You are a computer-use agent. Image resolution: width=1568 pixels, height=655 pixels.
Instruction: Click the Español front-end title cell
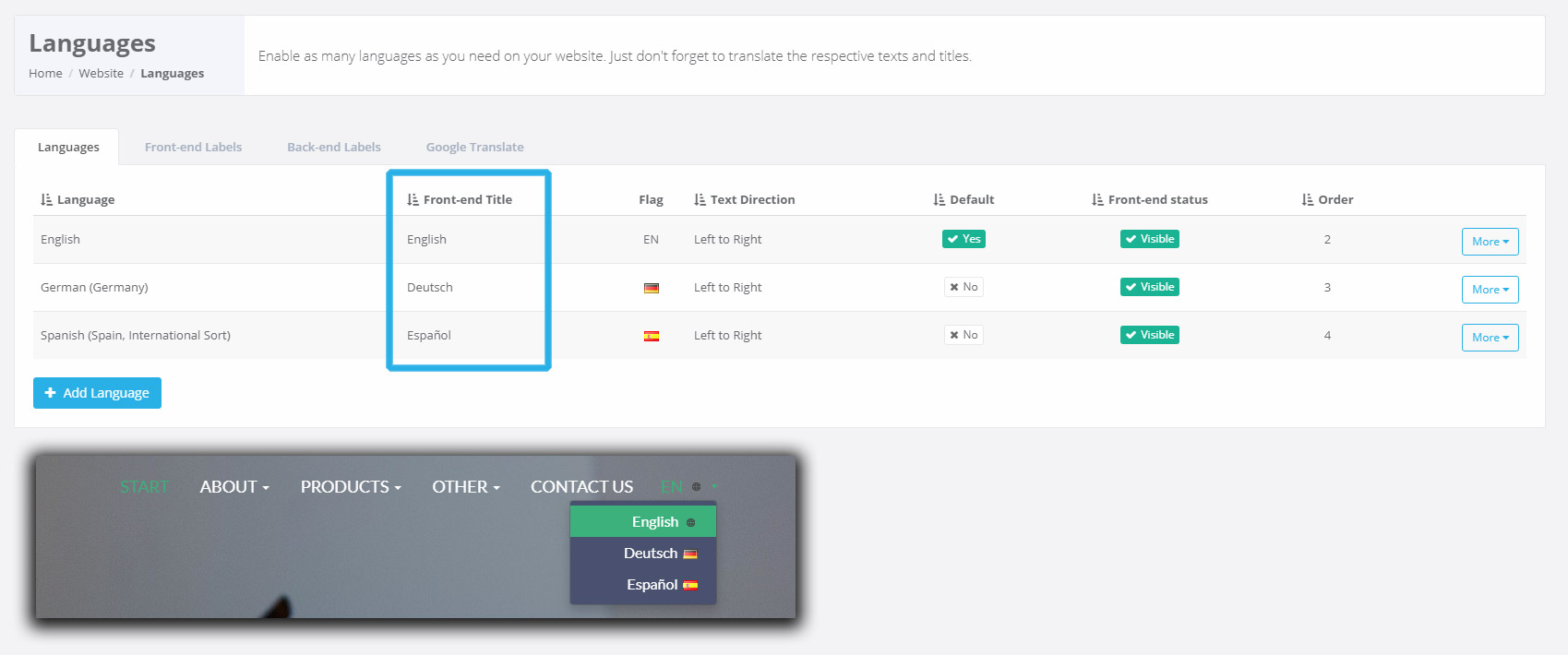click(429, 336)
